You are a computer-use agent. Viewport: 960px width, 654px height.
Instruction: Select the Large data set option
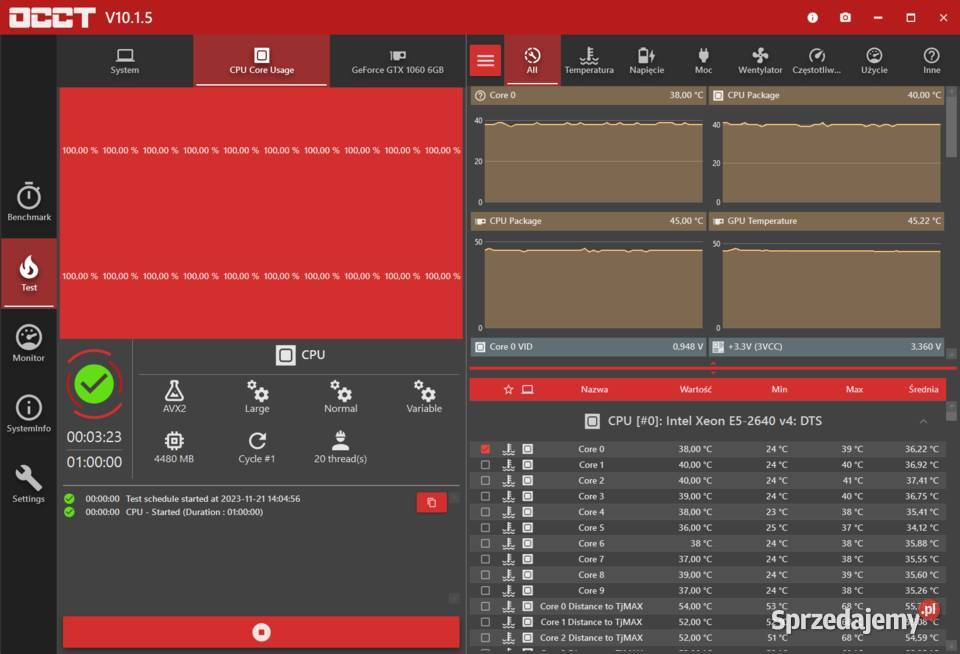click(x=257, y=396)
